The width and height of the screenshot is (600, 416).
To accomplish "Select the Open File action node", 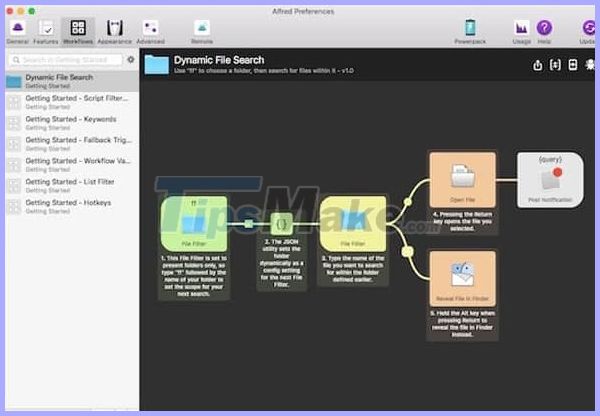I will 463,180.
